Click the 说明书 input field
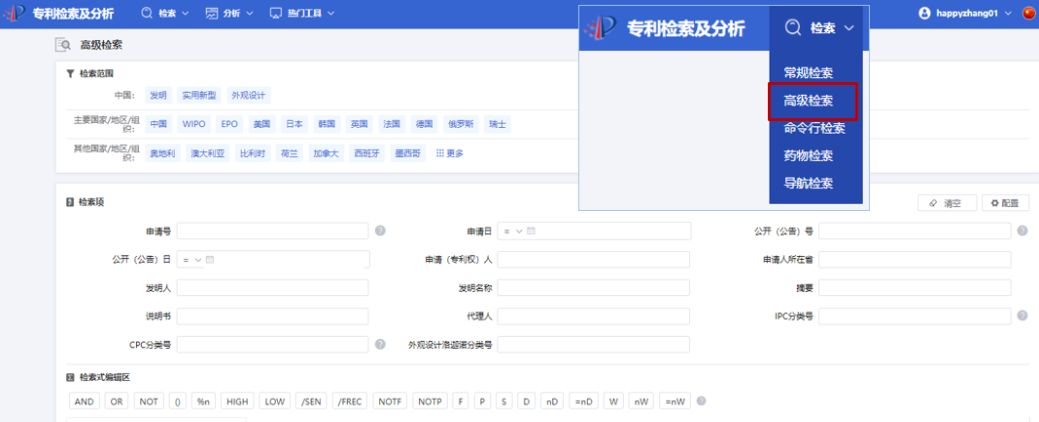Image resolution: width=1039 pixels, height=422 pixels. point(272,316)
